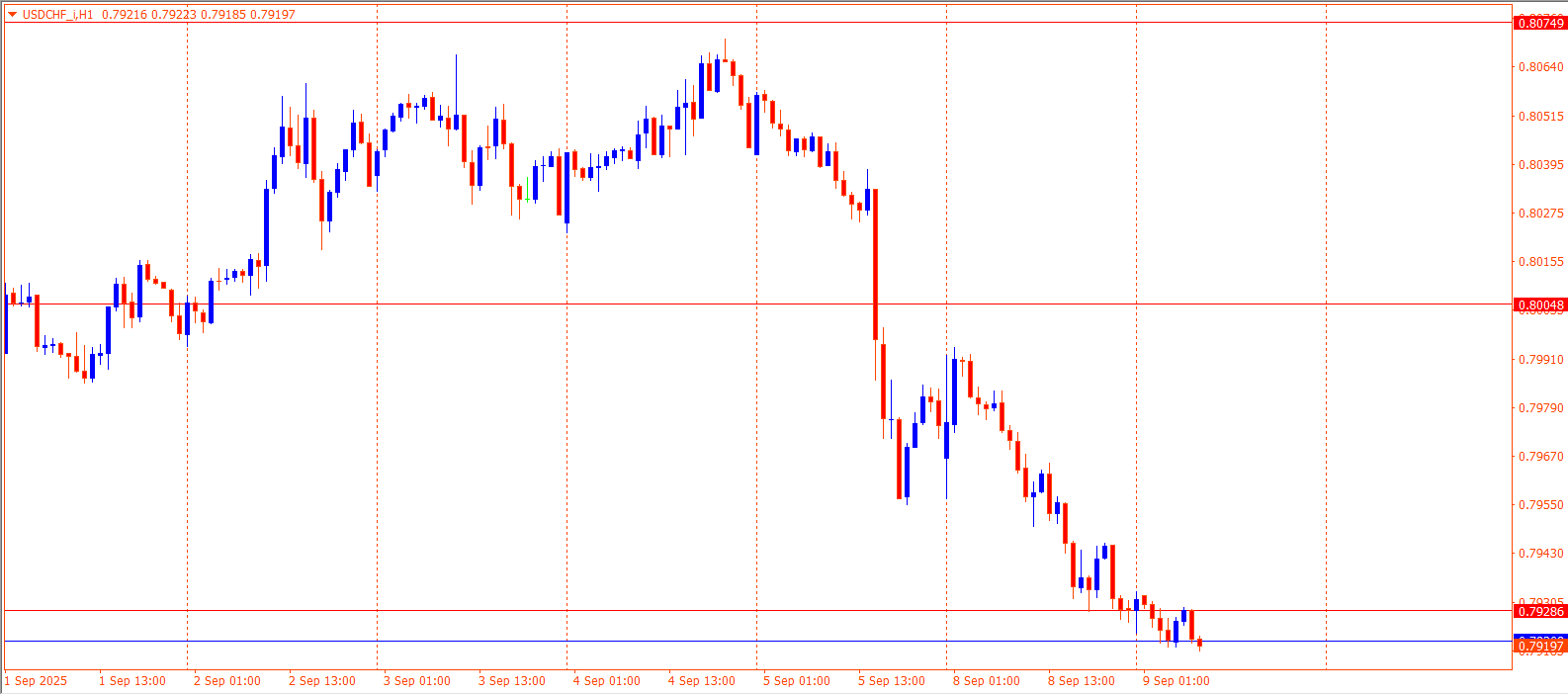The width and height of the screenshot is (1568, 695).
Task: Click the 0.79430 price scale label
Action: 1541,553
